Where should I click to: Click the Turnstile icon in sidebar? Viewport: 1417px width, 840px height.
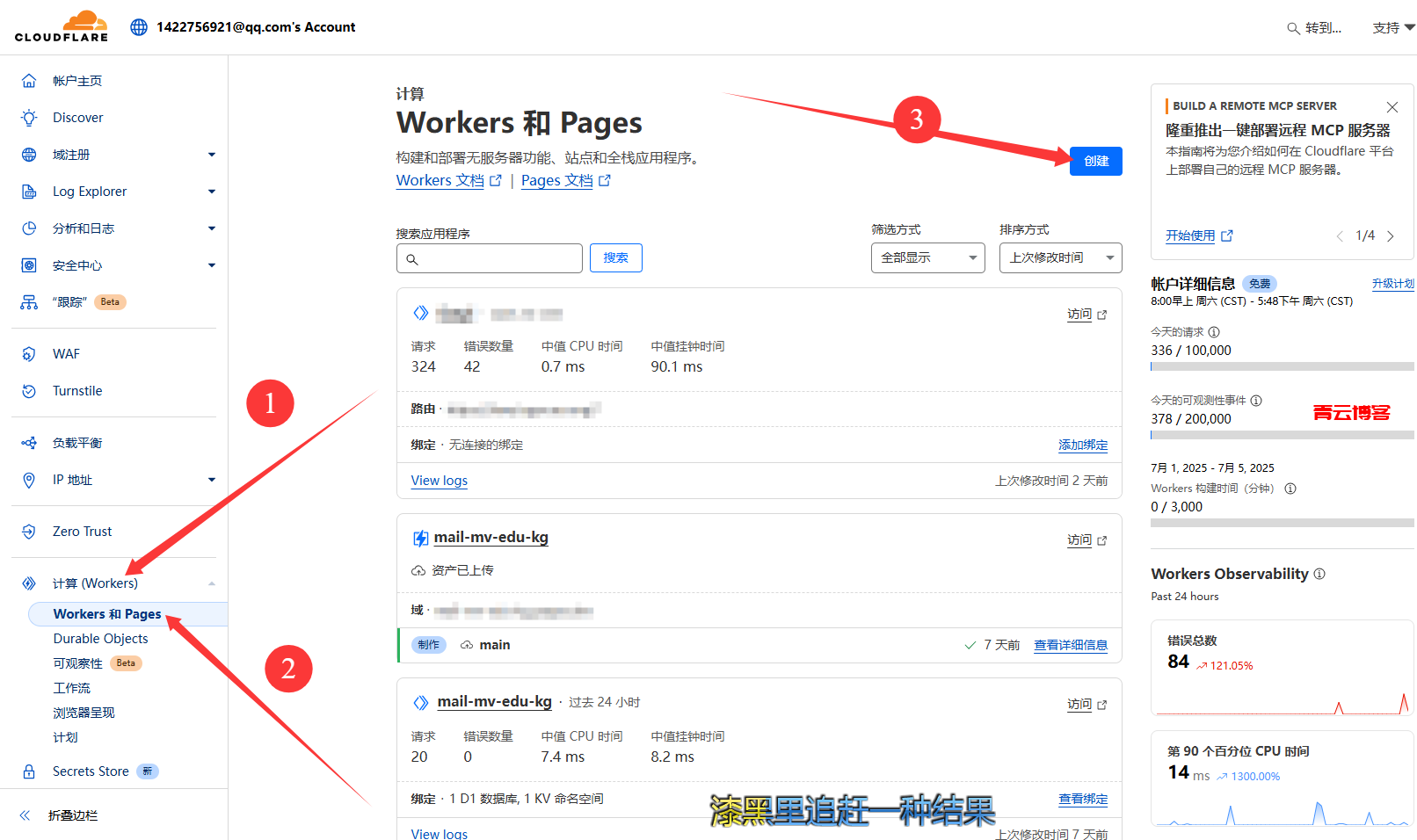click(x=29, y=391)
